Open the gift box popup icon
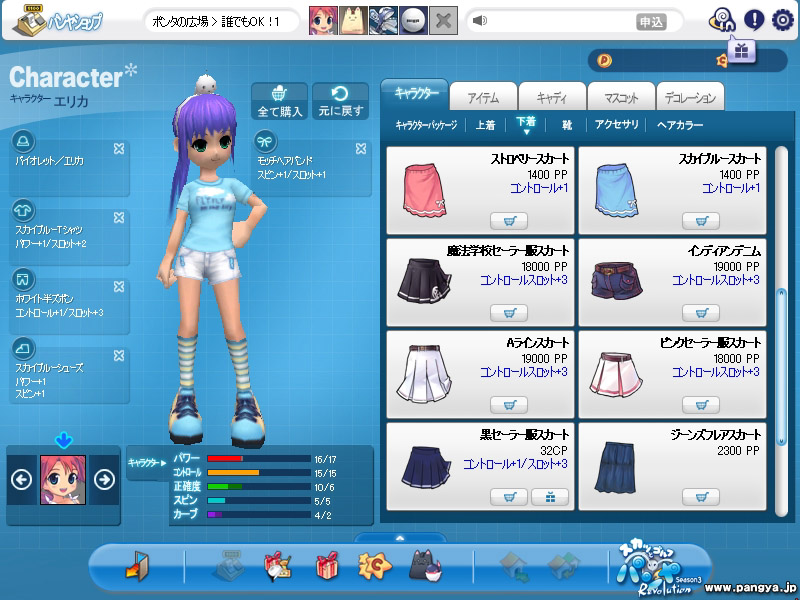The height and width of the screenshot is (600, 800). click(x=741, y=51)
